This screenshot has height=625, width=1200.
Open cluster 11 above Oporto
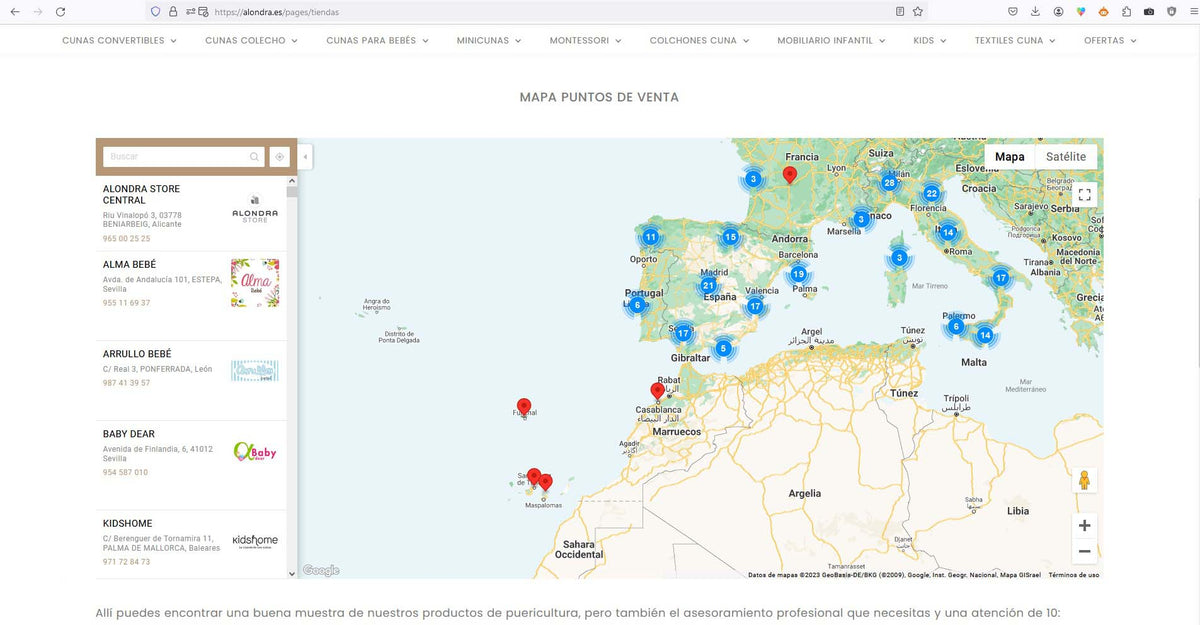650,237
